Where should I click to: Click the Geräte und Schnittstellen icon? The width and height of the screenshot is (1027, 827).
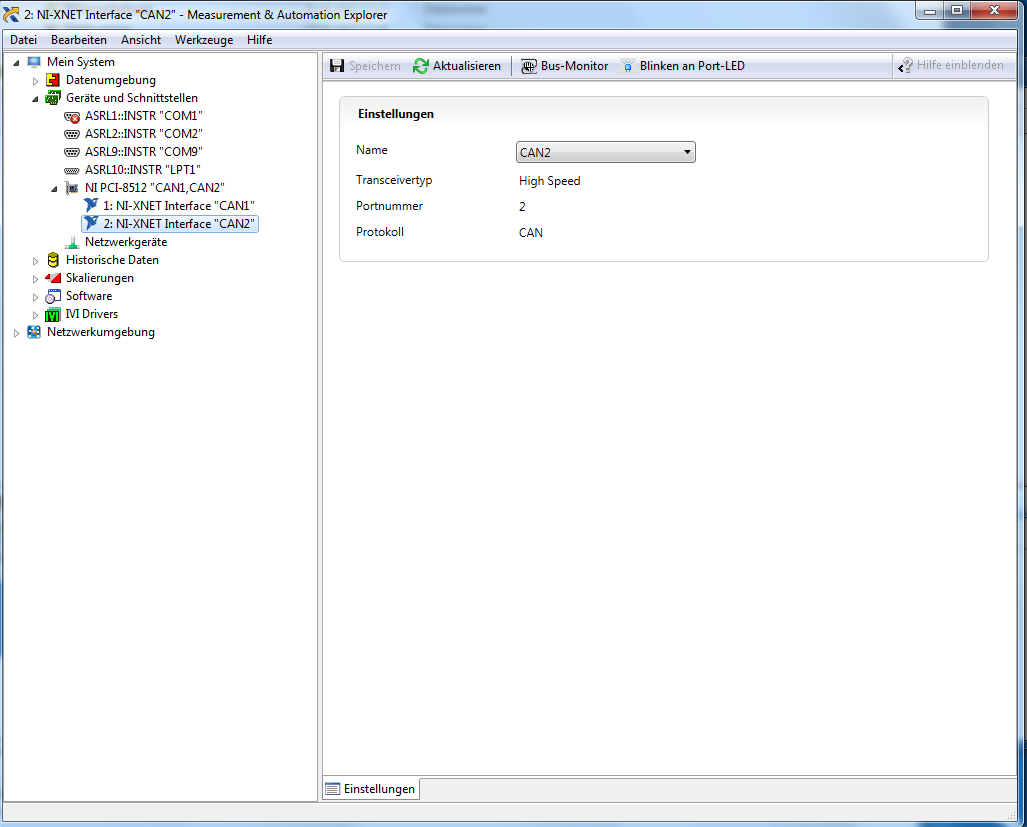[53, 98]
